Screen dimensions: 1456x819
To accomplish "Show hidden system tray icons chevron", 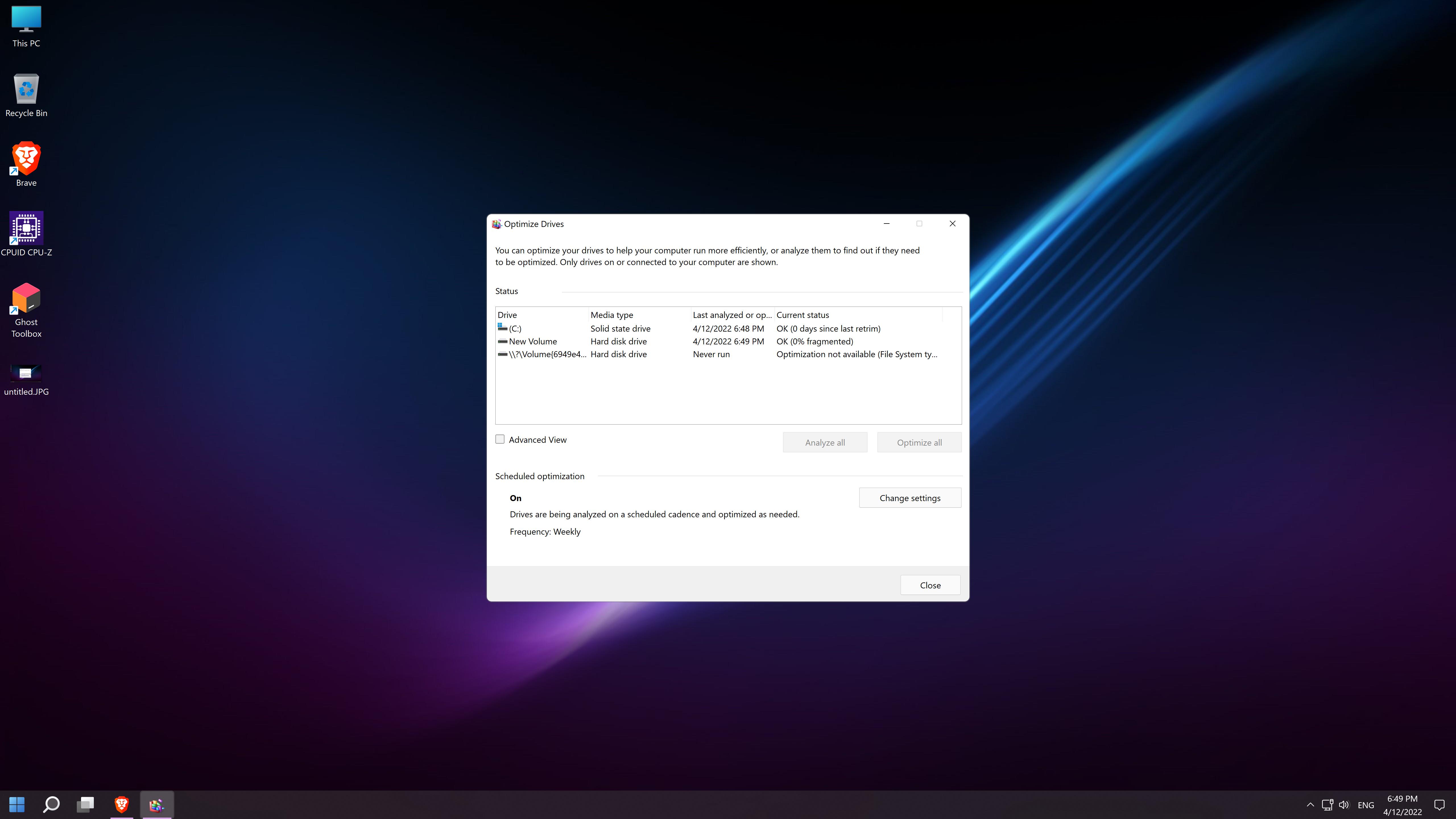I will coord(1310,805).
